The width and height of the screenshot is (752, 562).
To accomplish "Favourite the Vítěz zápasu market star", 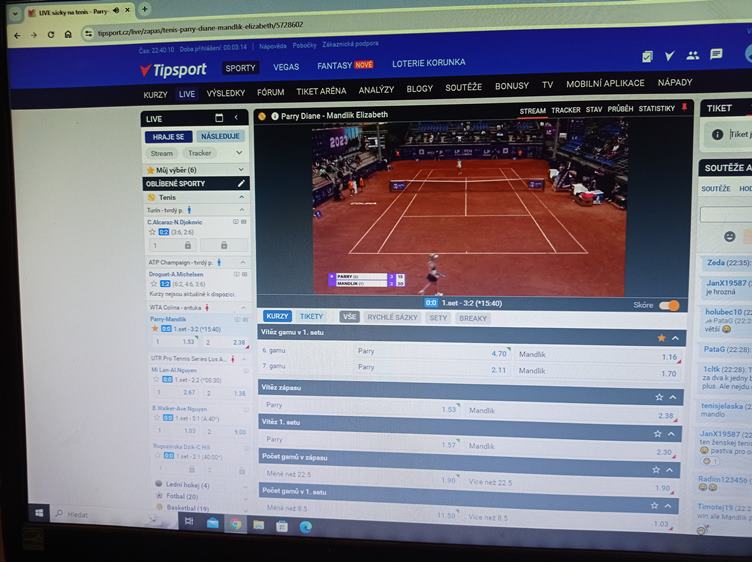I will [x=659, y=397].
